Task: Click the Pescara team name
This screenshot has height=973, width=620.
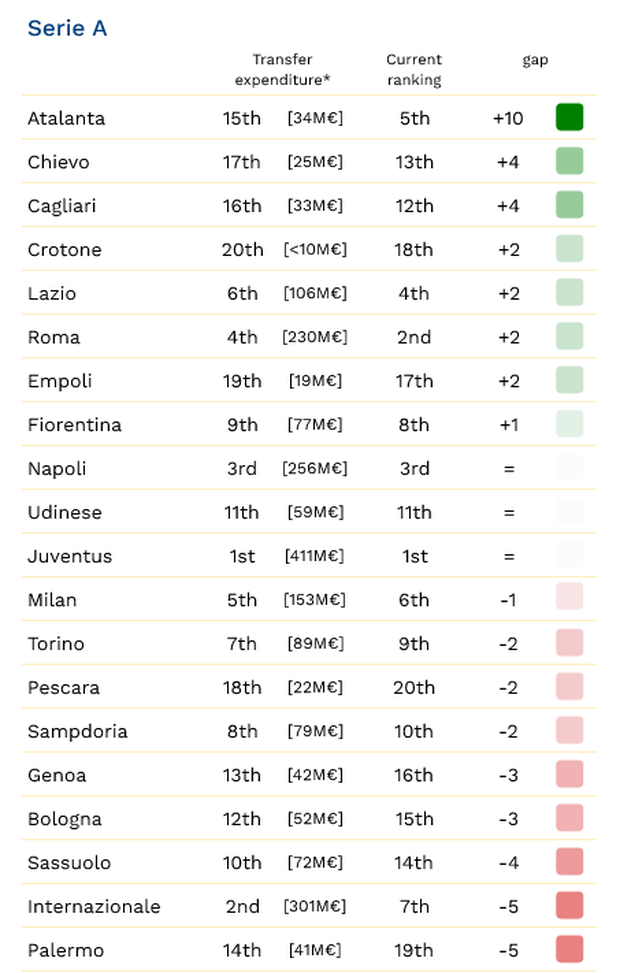Action: (64, 687)
